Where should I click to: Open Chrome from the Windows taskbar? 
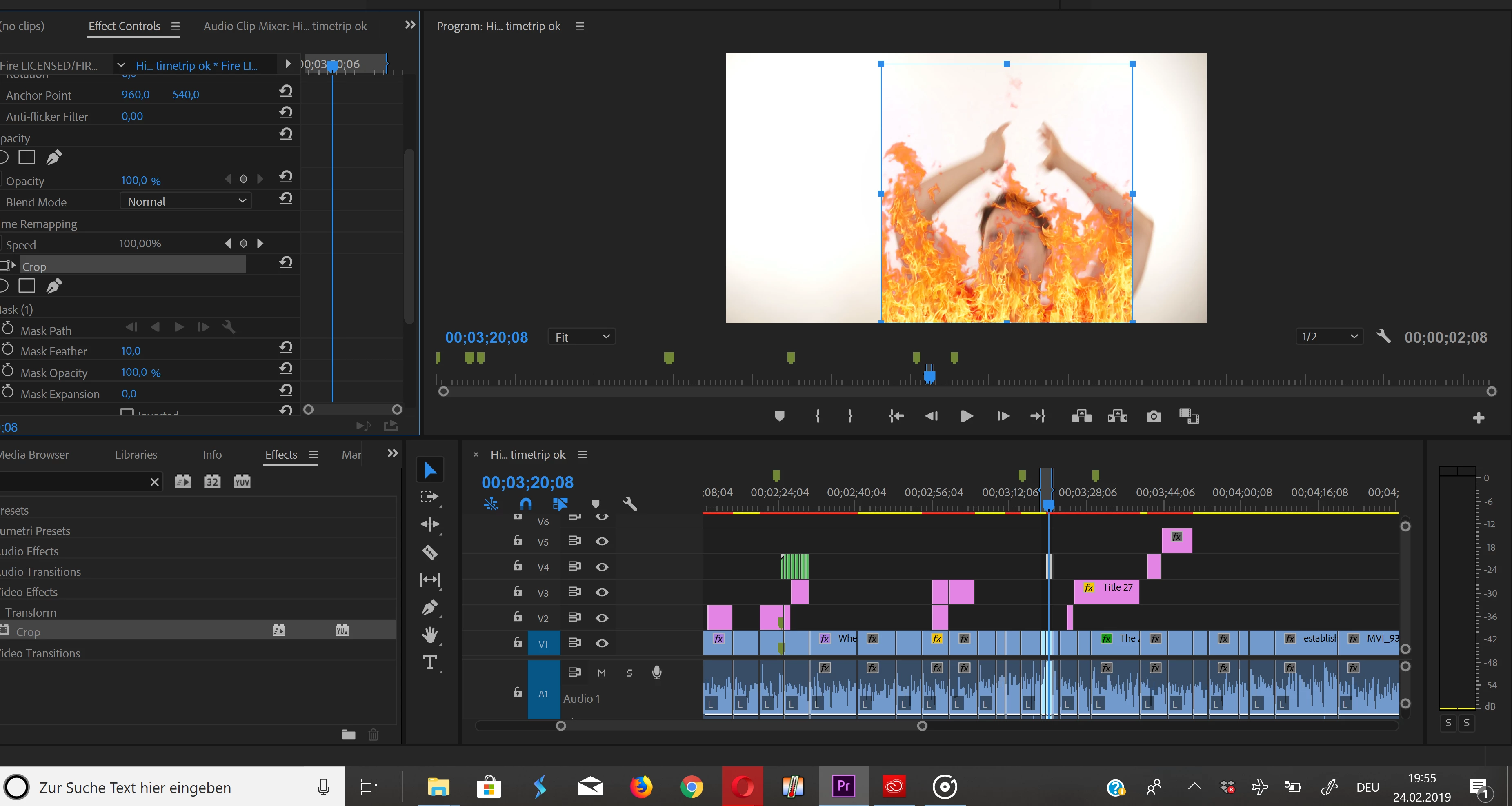[692, 787]
